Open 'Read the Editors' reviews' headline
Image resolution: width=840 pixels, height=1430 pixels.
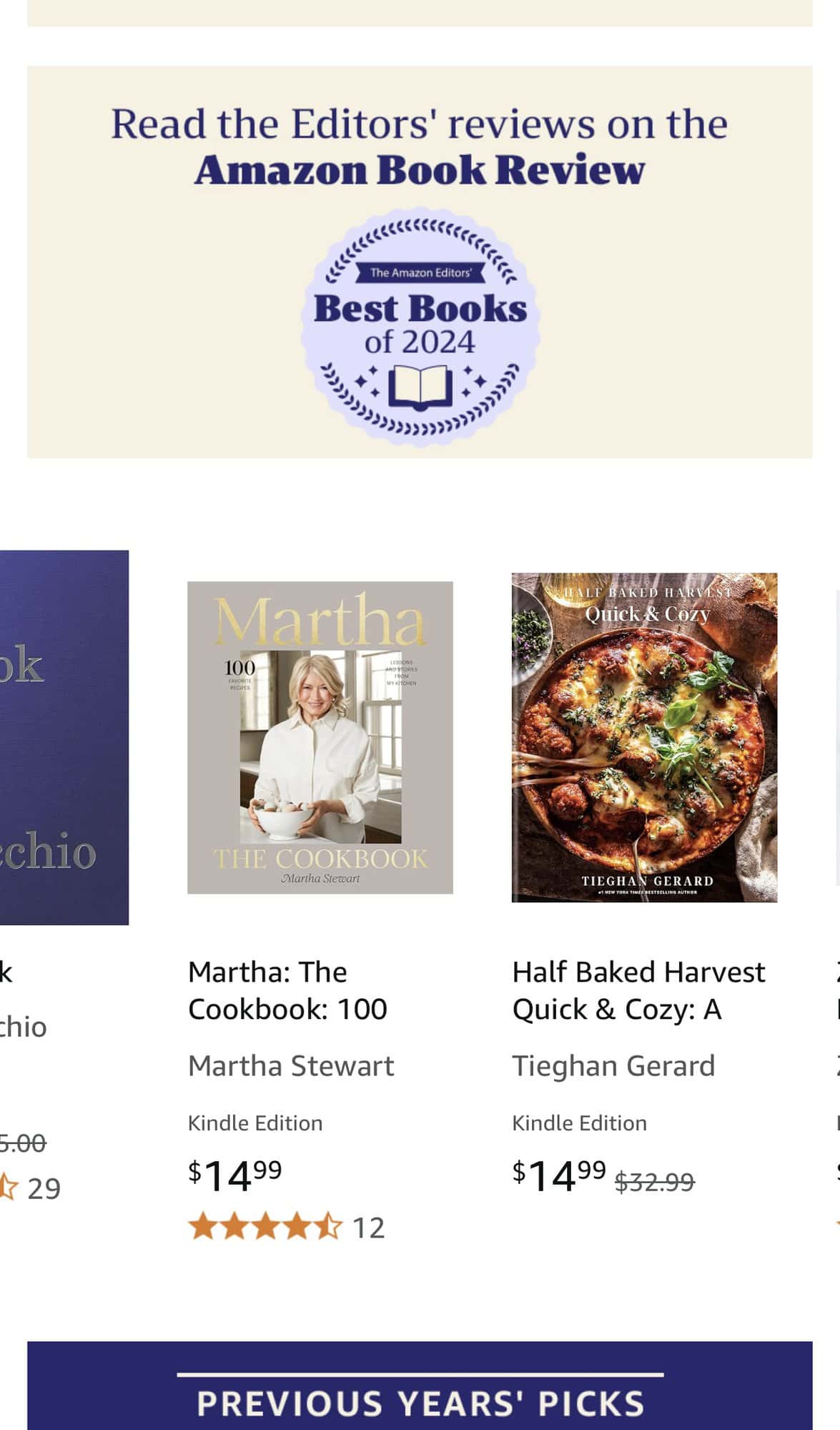coord(420,124)
